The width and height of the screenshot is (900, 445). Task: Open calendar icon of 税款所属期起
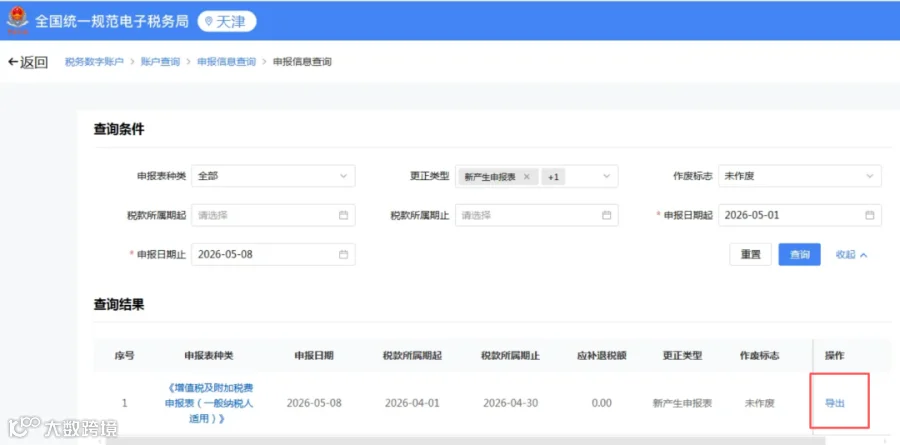tap(343, 215)
